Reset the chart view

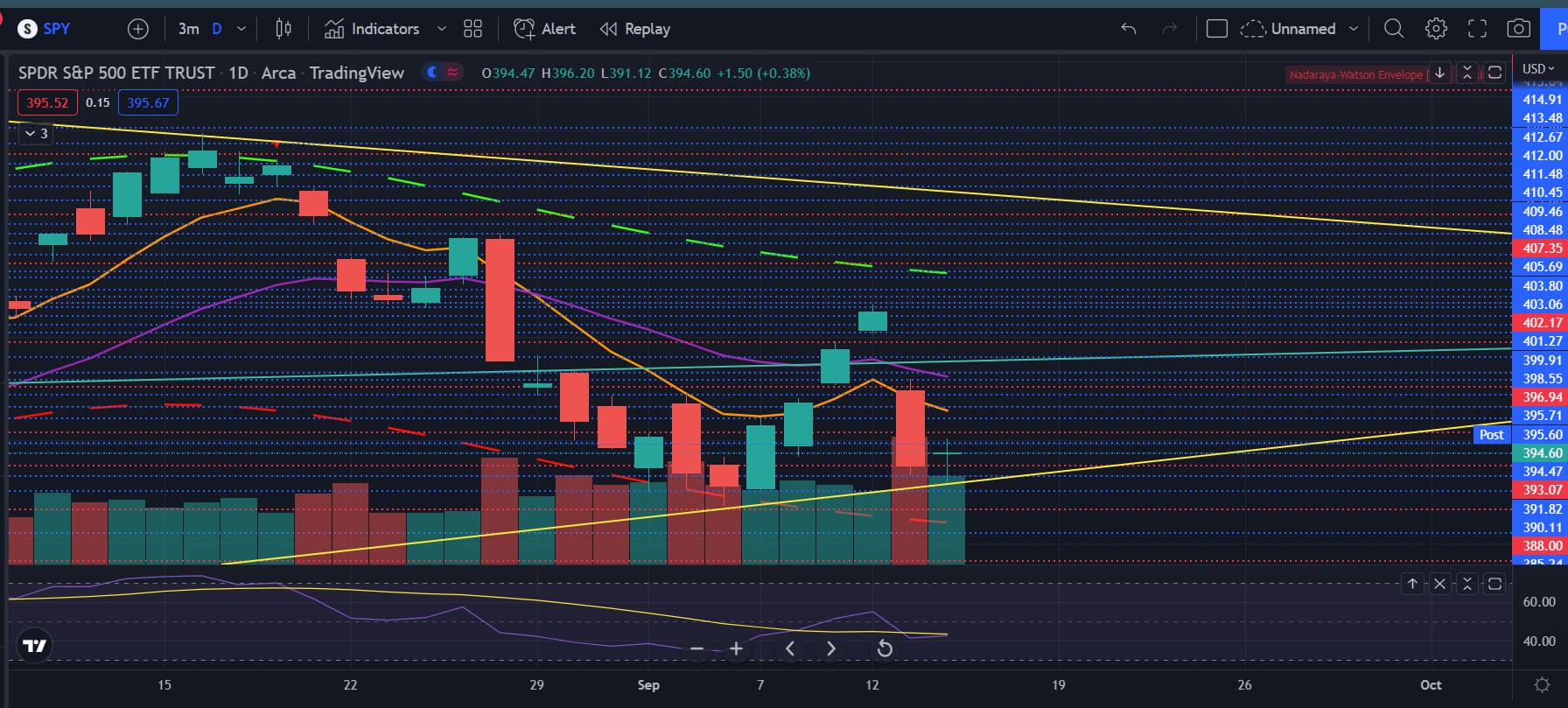pos(885,648)
